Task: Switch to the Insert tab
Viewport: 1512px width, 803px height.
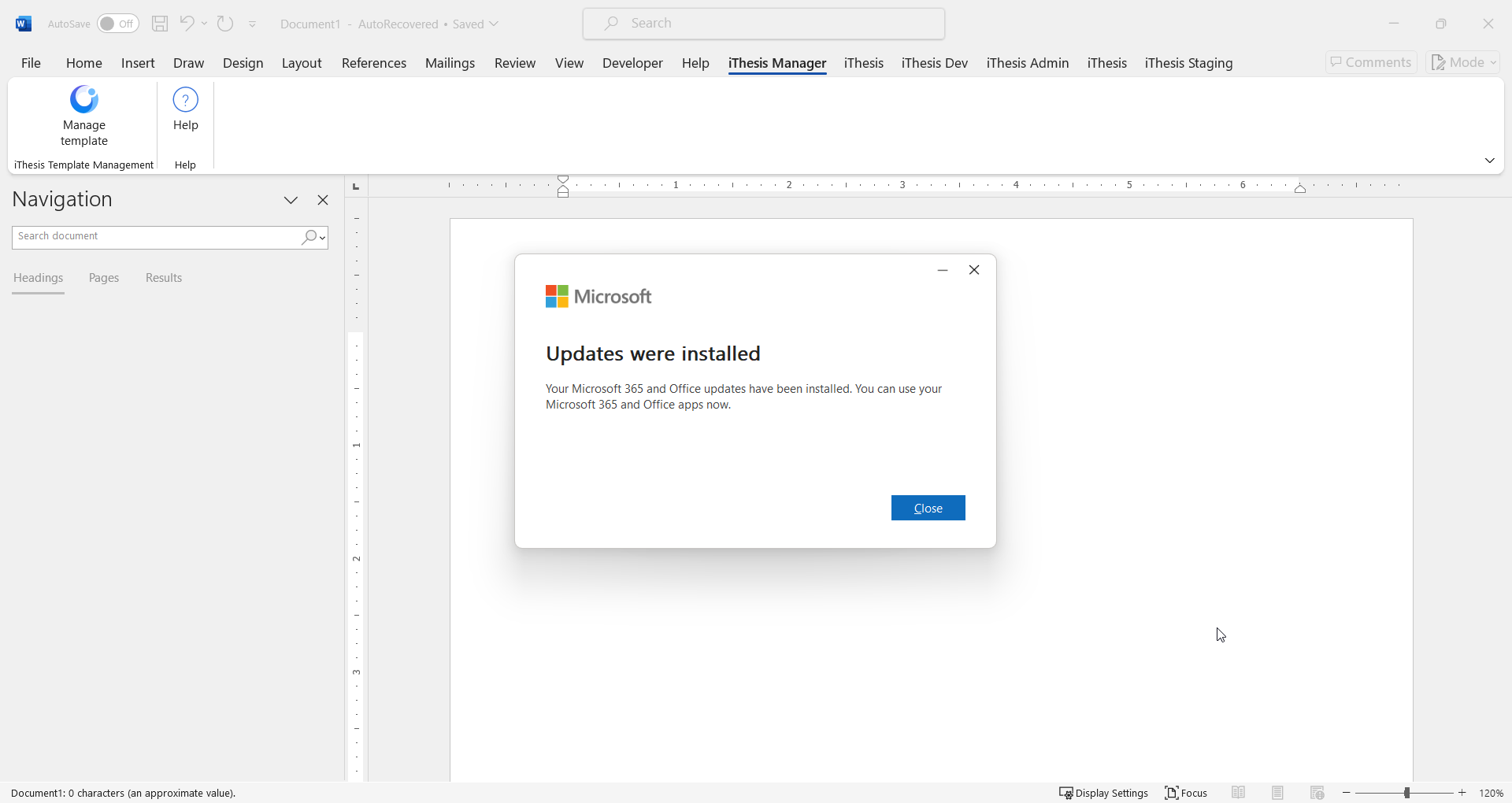Action: [x=138, y=63]
